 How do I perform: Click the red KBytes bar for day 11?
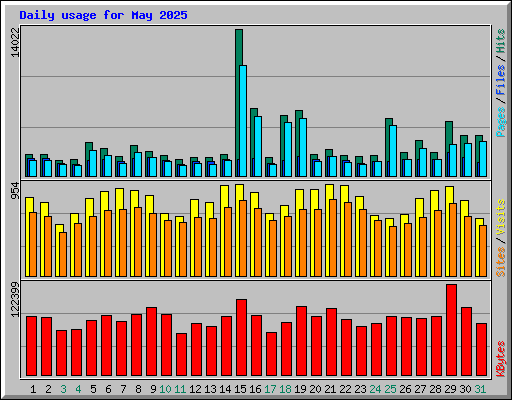[x=181, y=354]
